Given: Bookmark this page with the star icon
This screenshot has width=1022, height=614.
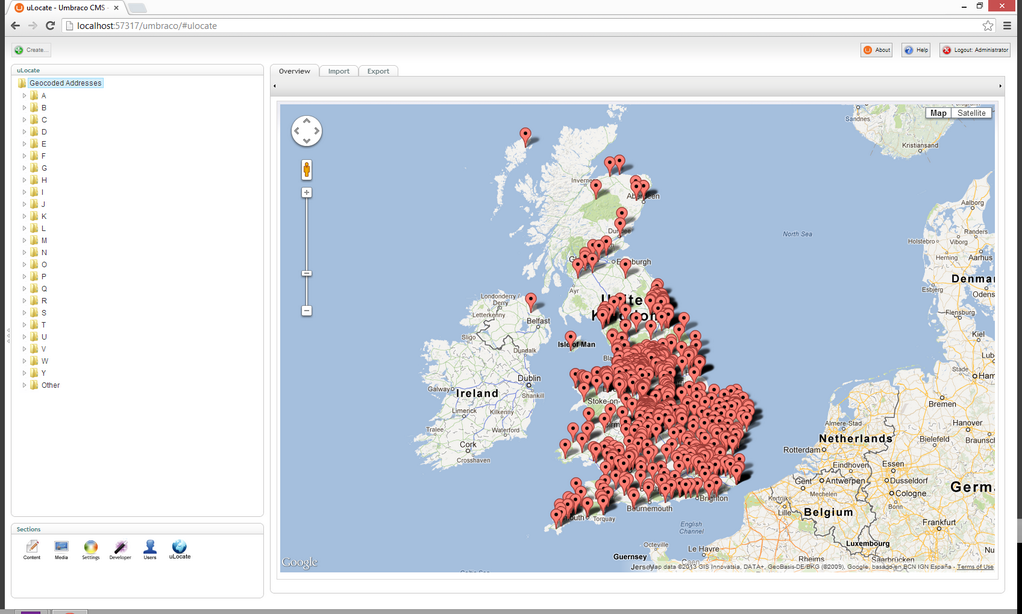Looking at the screenshot, I should 988,25.
